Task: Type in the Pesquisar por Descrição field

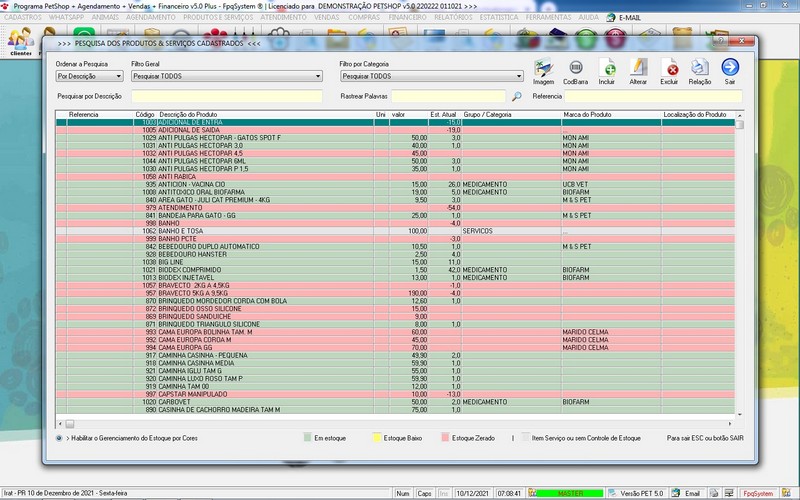Action: click(x=225, y=97)
